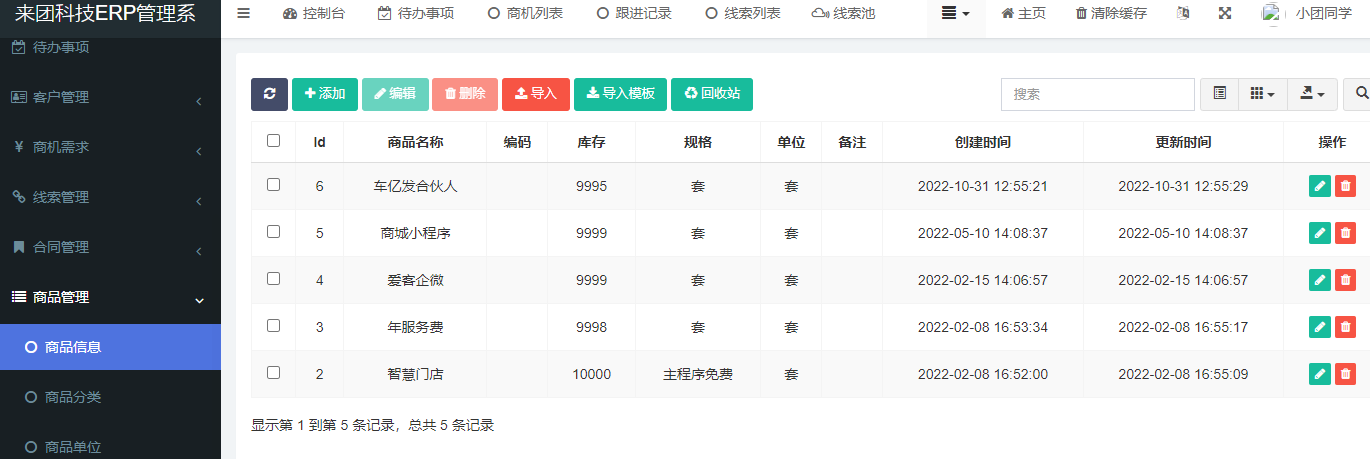Sort by the 更新时间 column header

pyautogui.click(x=1183, y=142)
